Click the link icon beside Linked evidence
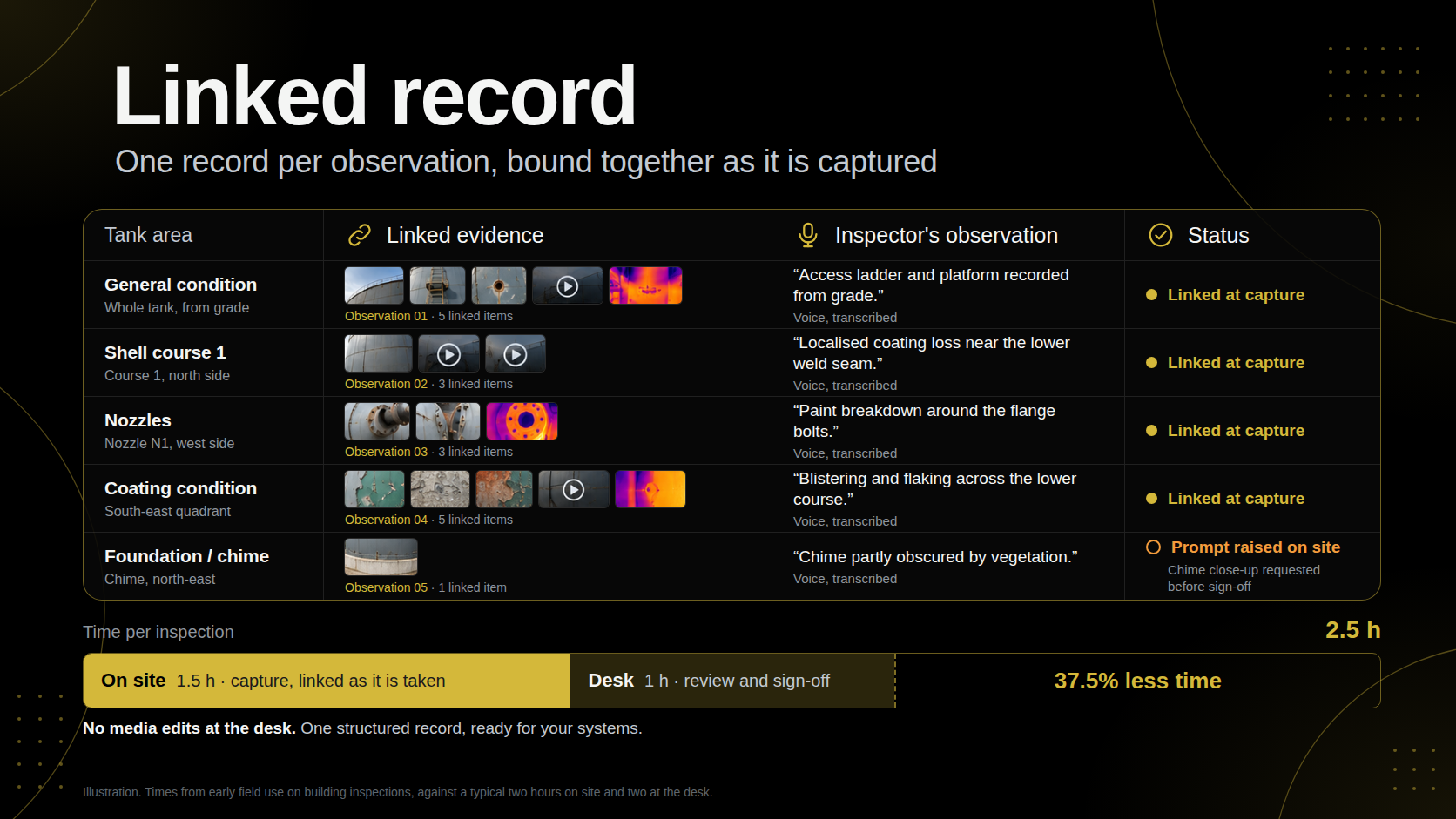The image size is (1456, 819). click(360, 235)
